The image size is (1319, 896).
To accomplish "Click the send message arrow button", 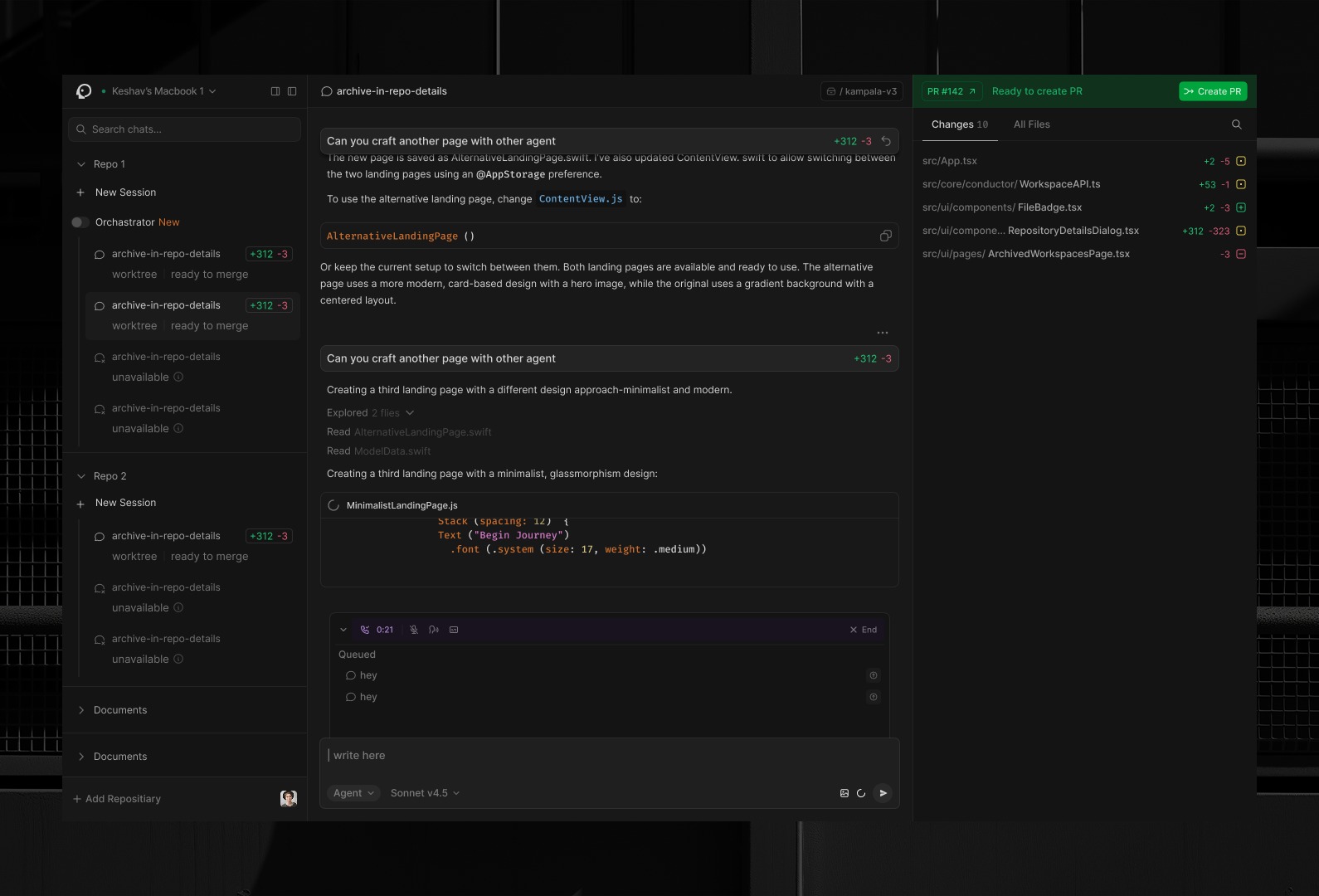I will coord(883,793).
